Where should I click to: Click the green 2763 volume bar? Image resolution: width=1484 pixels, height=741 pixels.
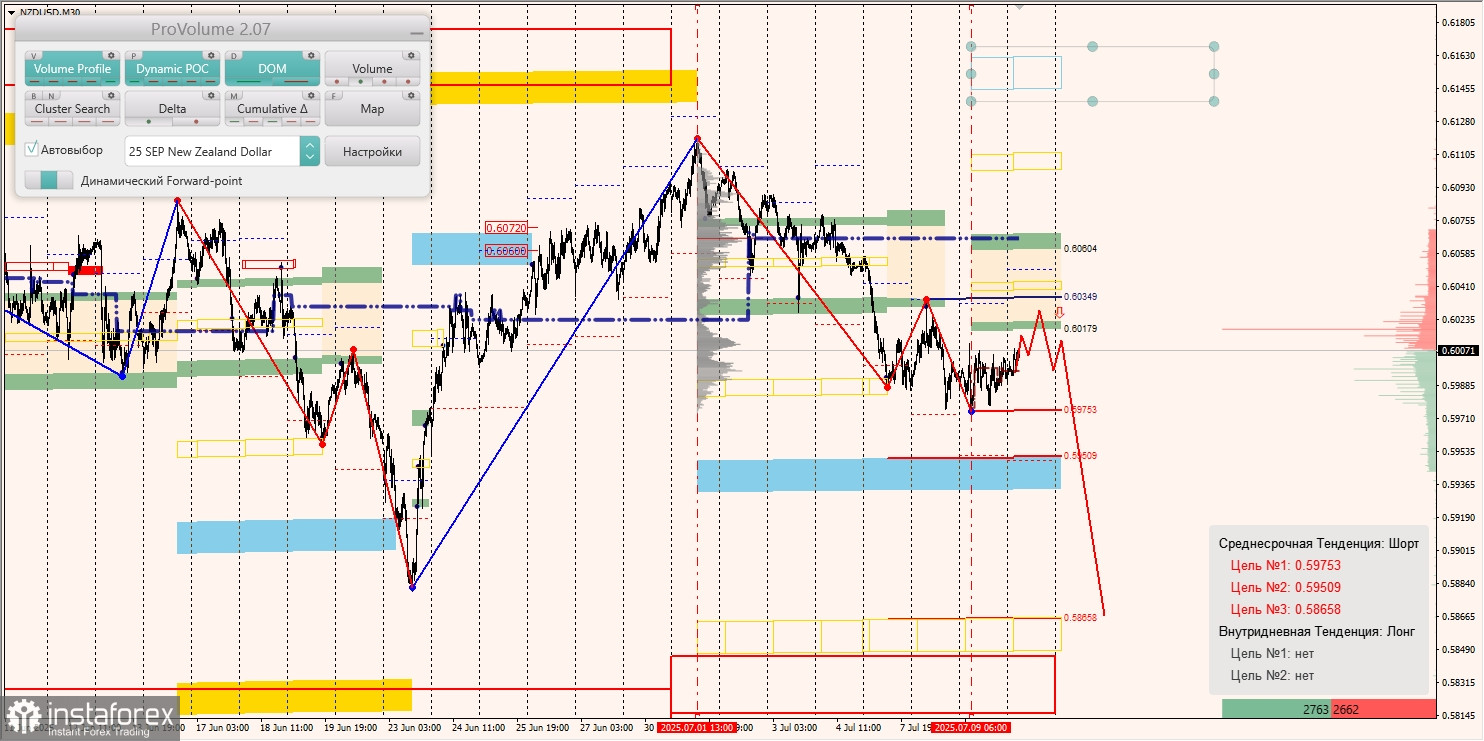1276,708
